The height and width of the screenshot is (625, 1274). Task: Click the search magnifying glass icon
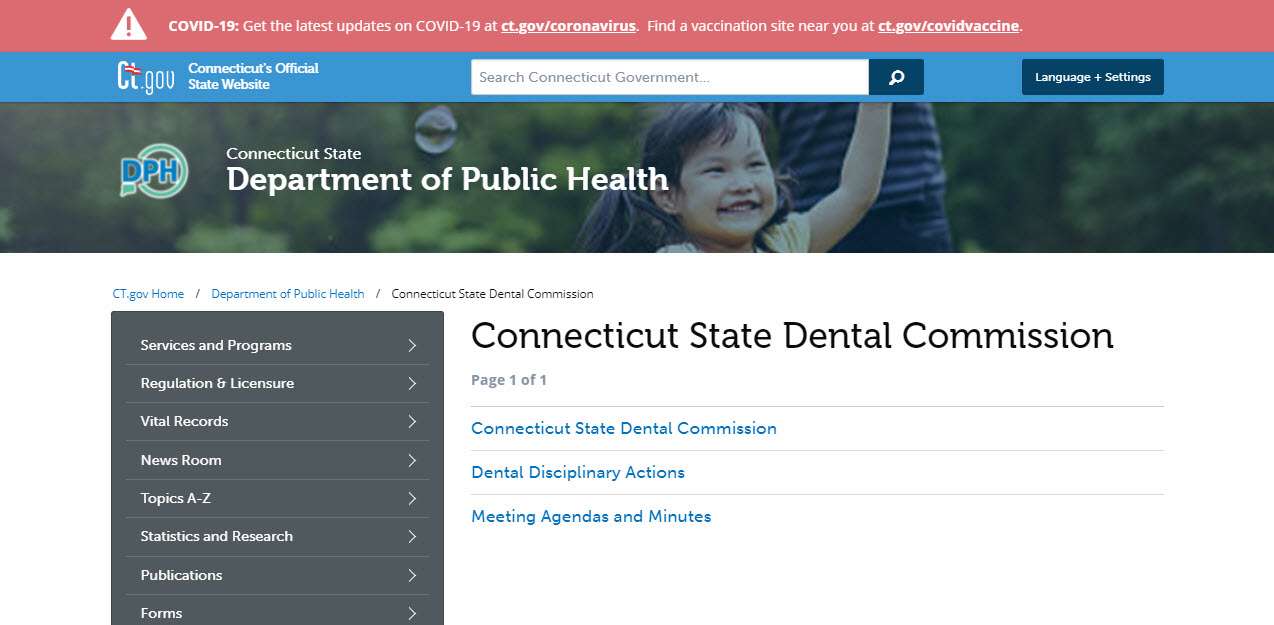click(x=894, y=76)
